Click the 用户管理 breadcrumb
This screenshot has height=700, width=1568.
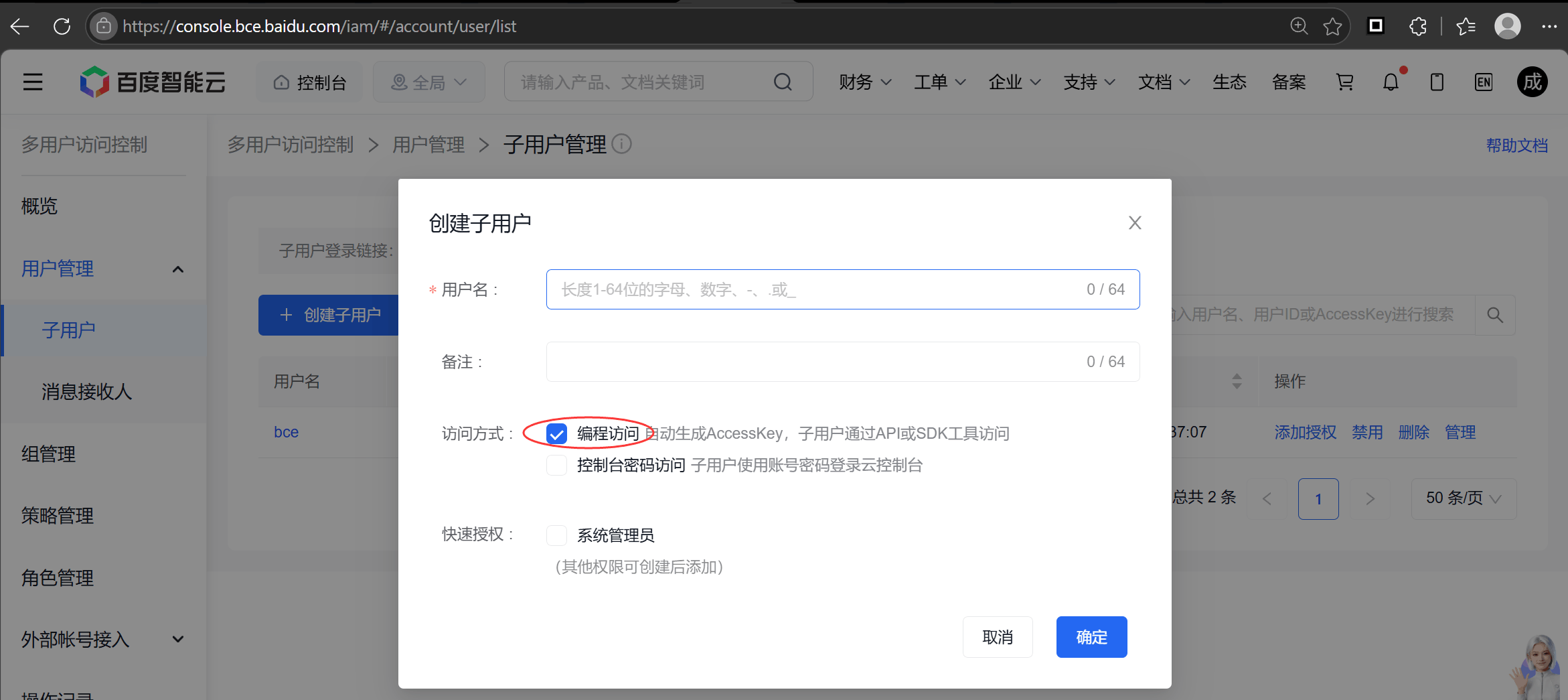pyautogui.click(x=428, y=144)
